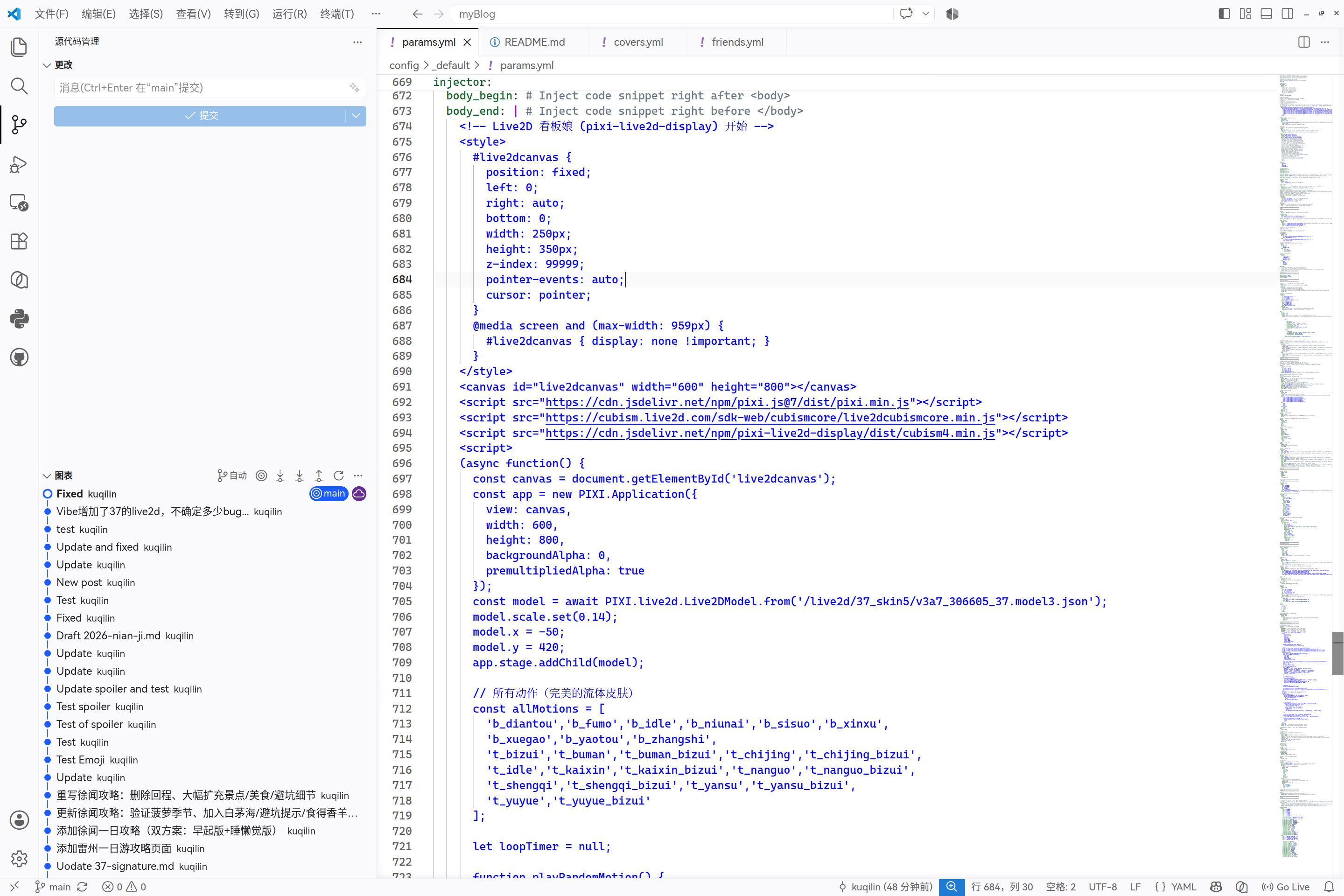
Task: Open the live2dcubismcore.min.js link
Action: (770, 418)
